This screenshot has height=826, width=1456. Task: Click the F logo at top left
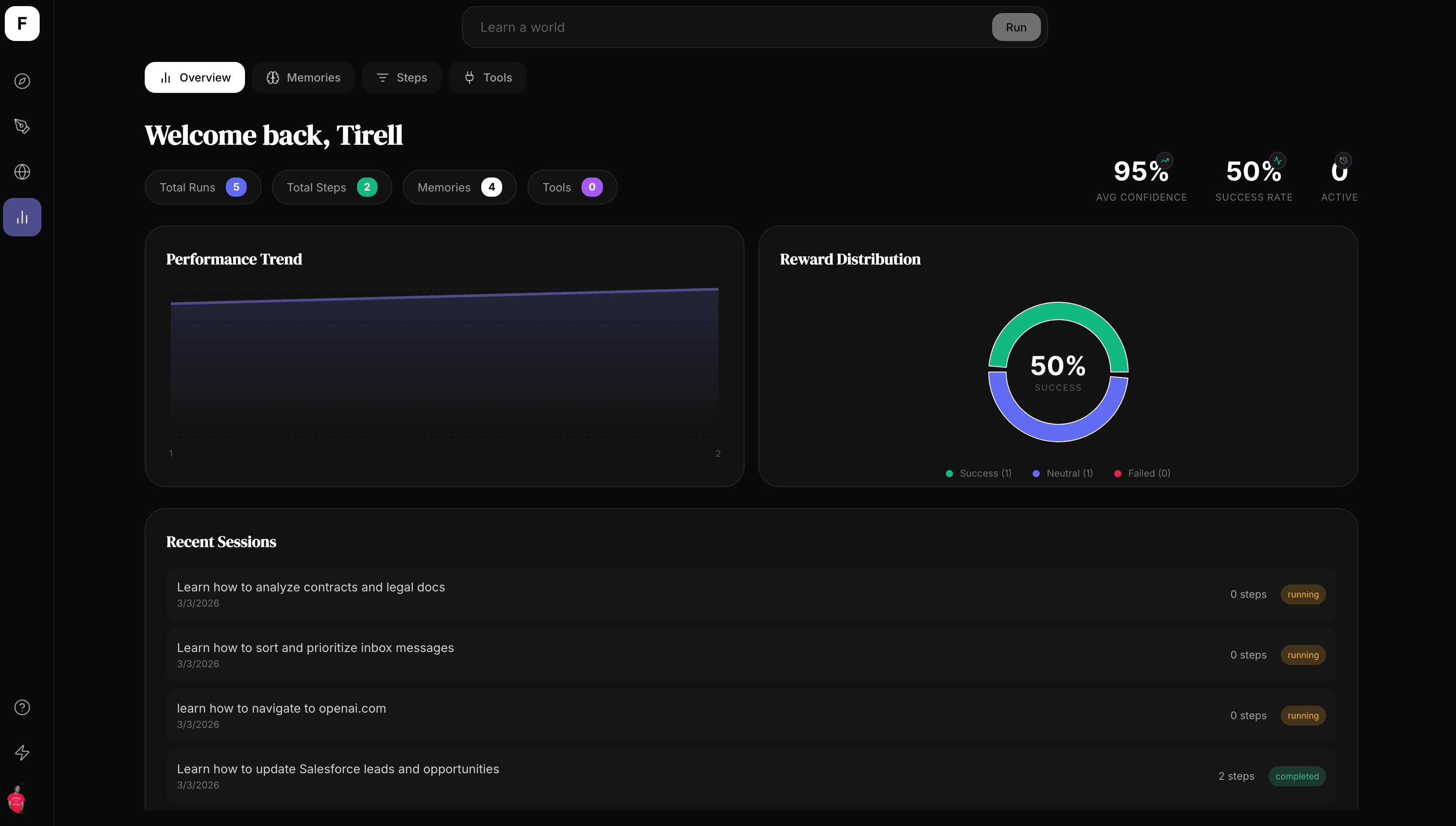click(x=22, y=24)
